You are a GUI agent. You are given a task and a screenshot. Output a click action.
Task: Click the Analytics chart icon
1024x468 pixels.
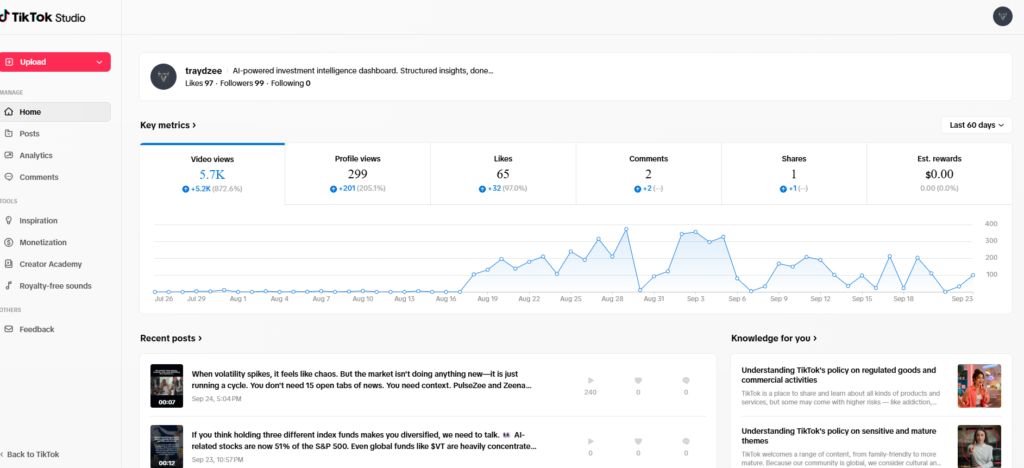tap(8, 155)
